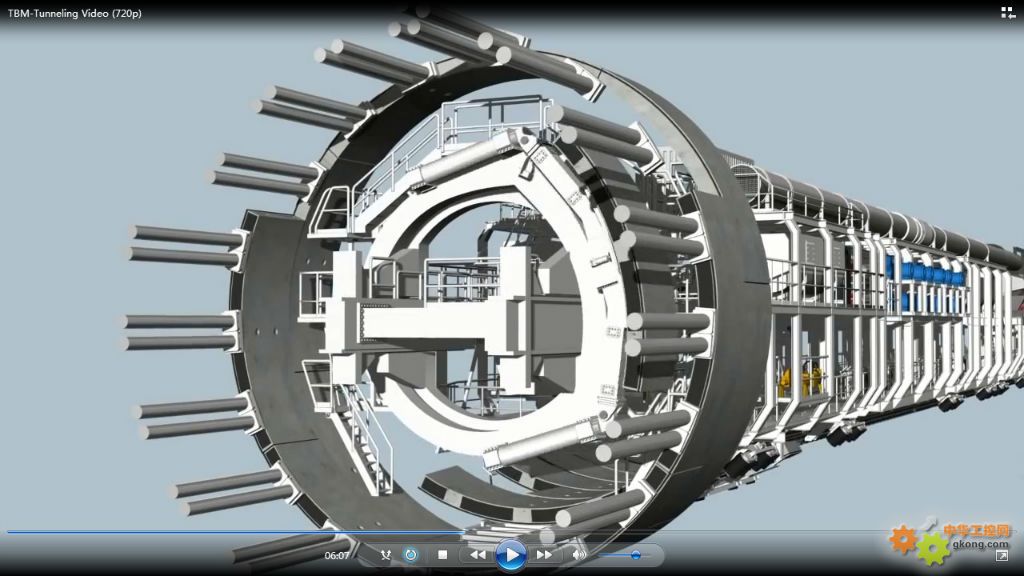This screenshot has width=1024, height=576.
Task: Toggle repeat mode
Action: 411,555
